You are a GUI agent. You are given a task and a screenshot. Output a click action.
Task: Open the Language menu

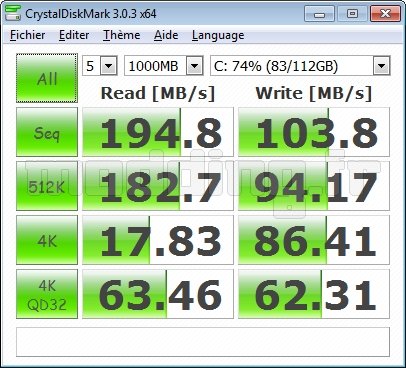coord(218,35)
